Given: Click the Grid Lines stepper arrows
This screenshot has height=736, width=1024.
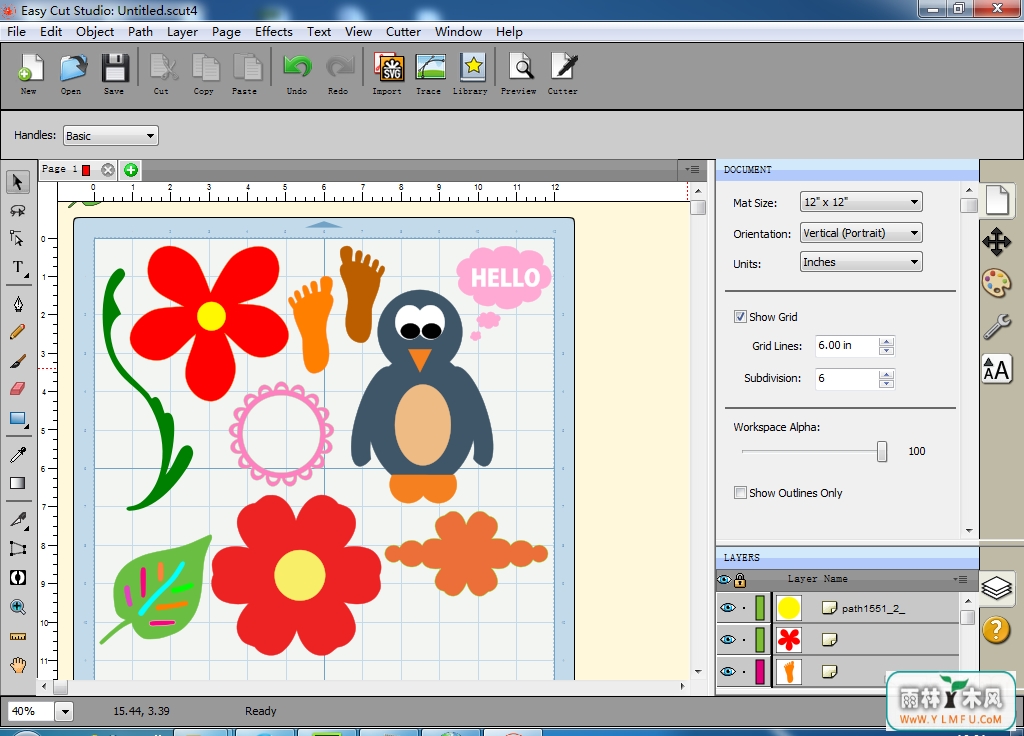Looking at the screenshot, I should point(886,345).
